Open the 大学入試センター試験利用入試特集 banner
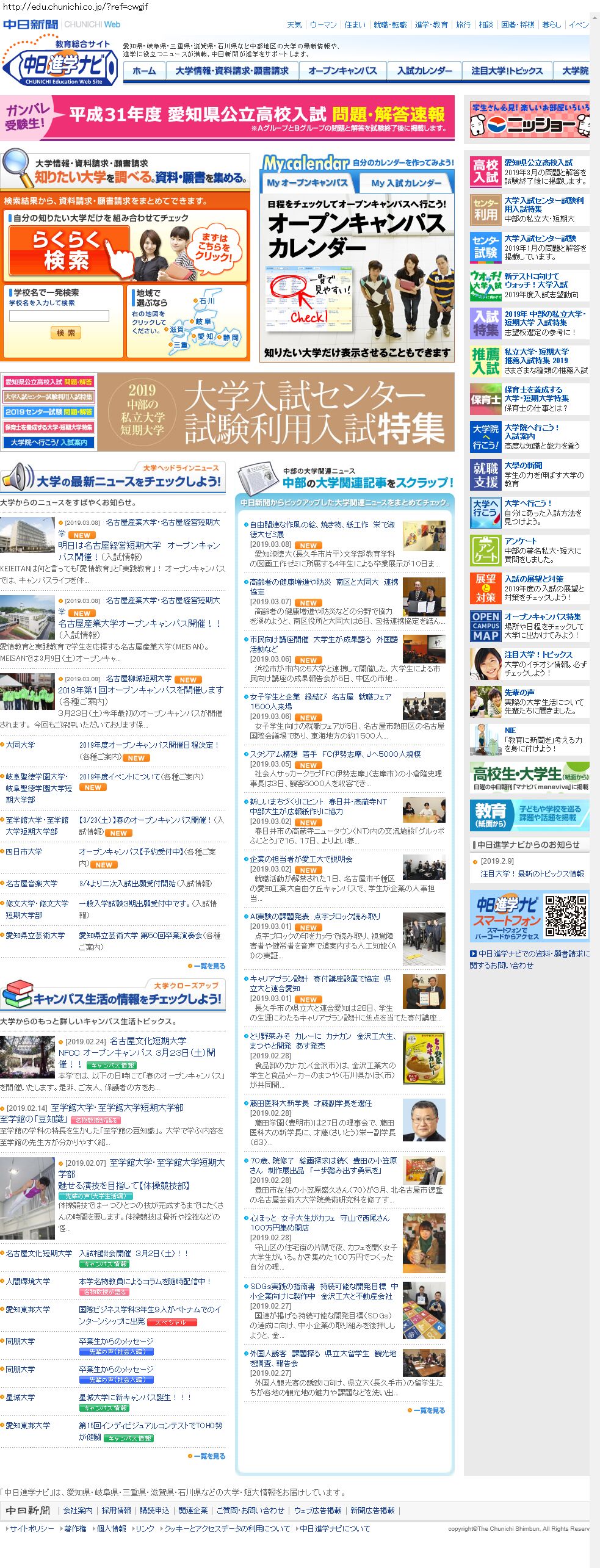Viewport: 600px width, 1568px height. coord(276,412)
